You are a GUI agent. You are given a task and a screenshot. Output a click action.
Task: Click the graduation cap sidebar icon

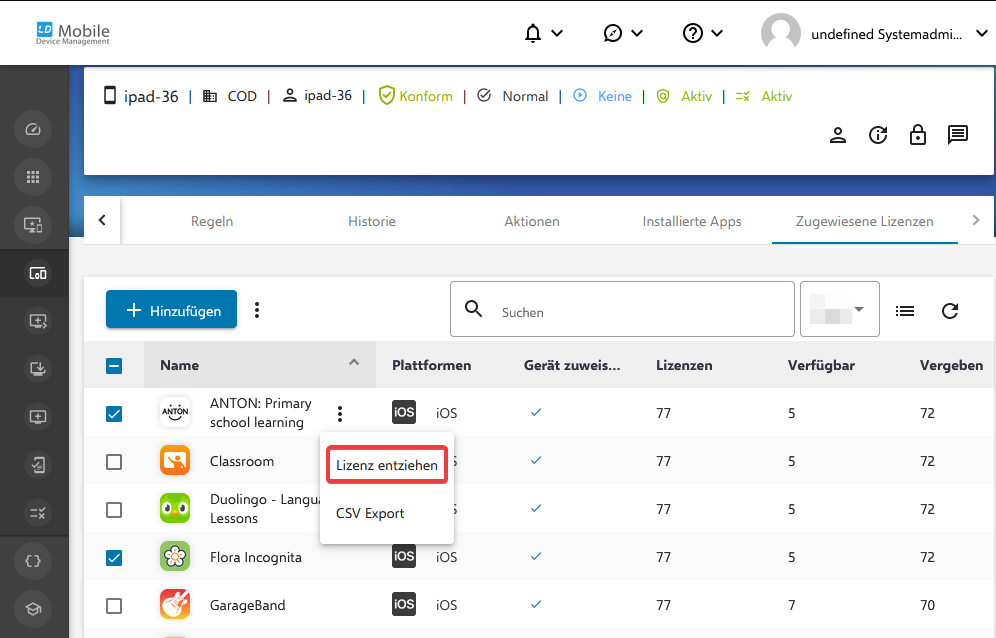click(x=33, y=609)
